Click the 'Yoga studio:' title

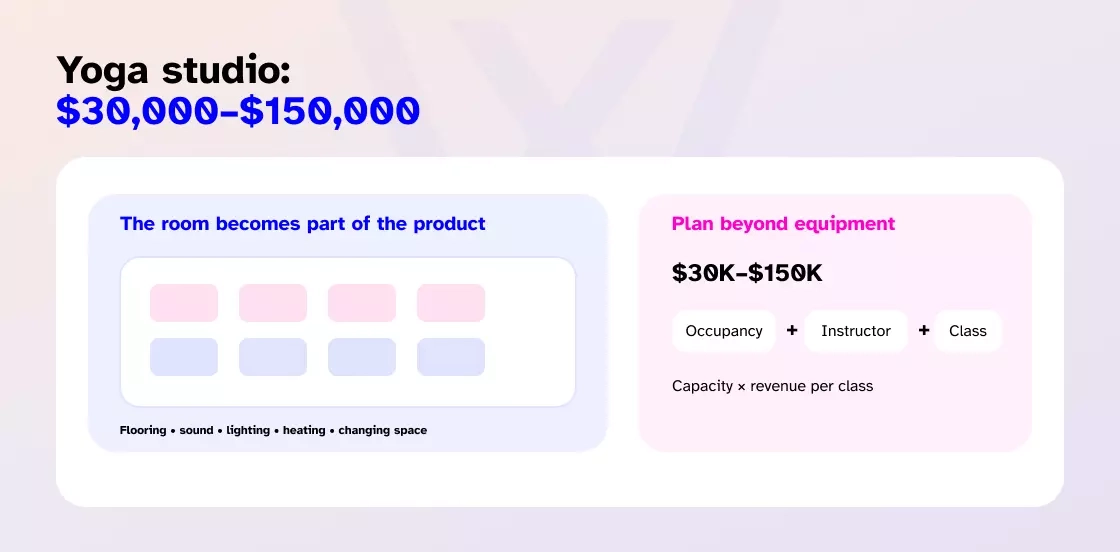point(174,71)
